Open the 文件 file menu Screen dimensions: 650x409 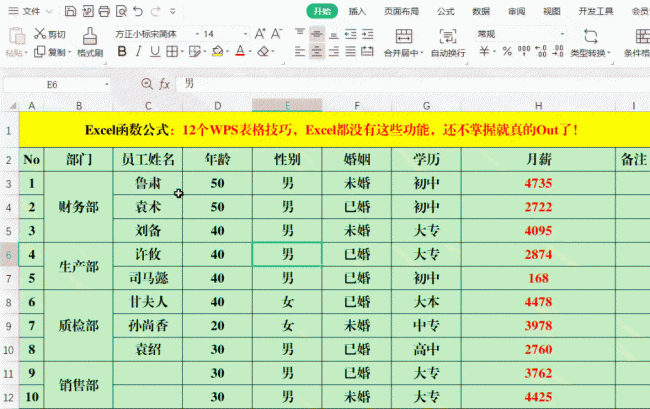pyautogui.click(x=30, y=11)
